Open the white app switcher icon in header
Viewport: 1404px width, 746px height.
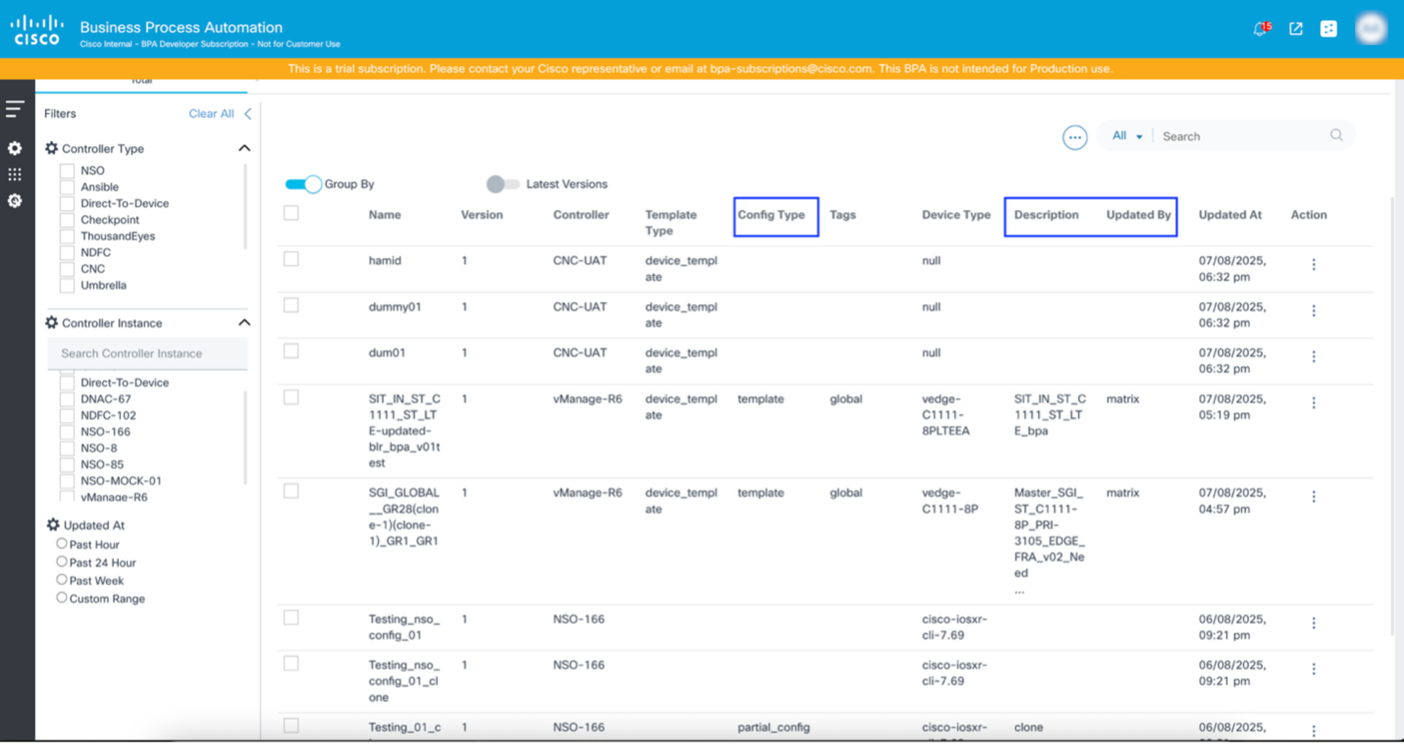(1329, 29)
